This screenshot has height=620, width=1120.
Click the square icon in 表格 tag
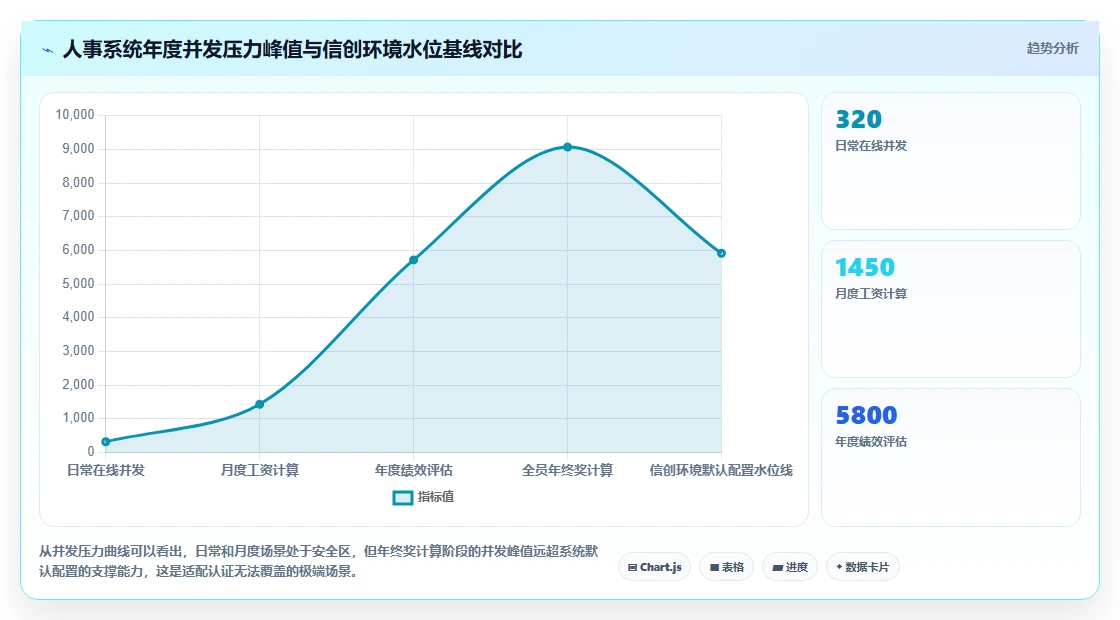pos(714,568)
